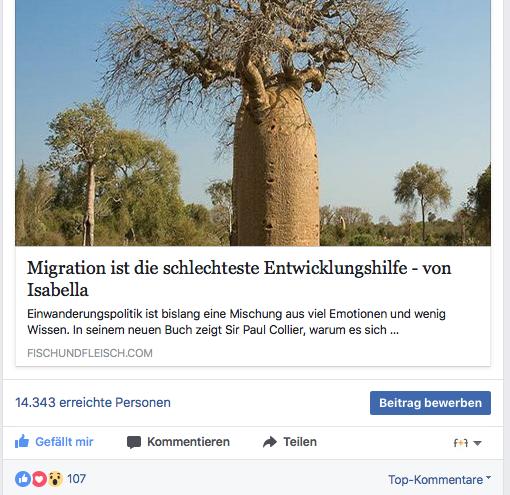Click the wow face reaction icon
Screen dimensions: 510x495
click(55, 479)
